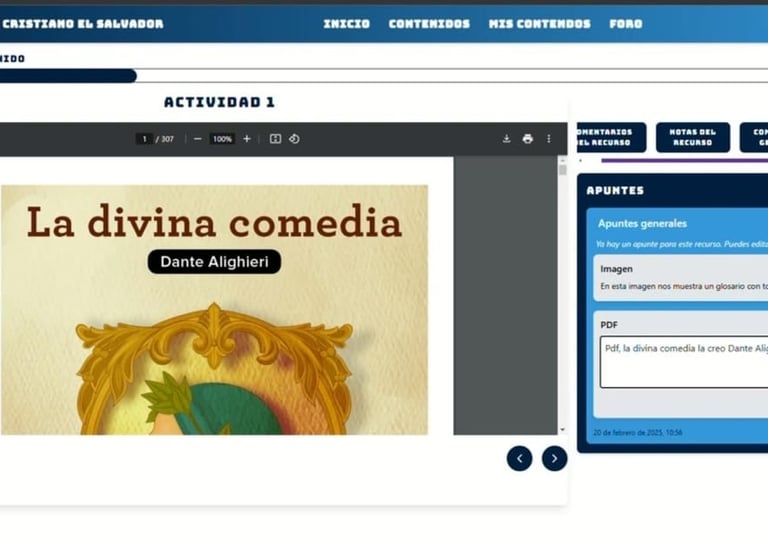
Task: Click the fit to page icon
Action: (x=275, y=139)
